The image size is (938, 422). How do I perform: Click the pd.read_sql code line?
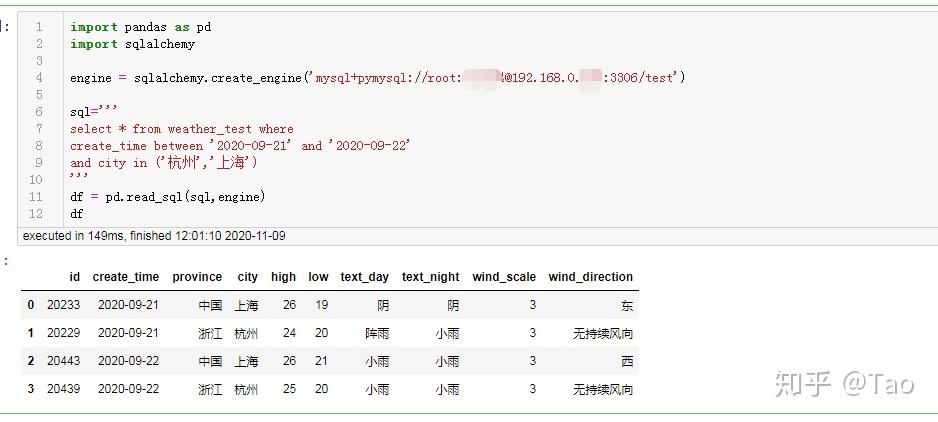[x=168, y=197]
